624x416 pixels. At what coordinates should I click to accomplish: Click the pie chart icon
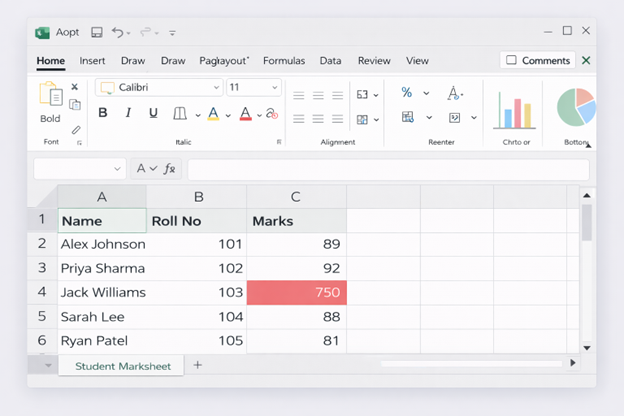point(576,107)
